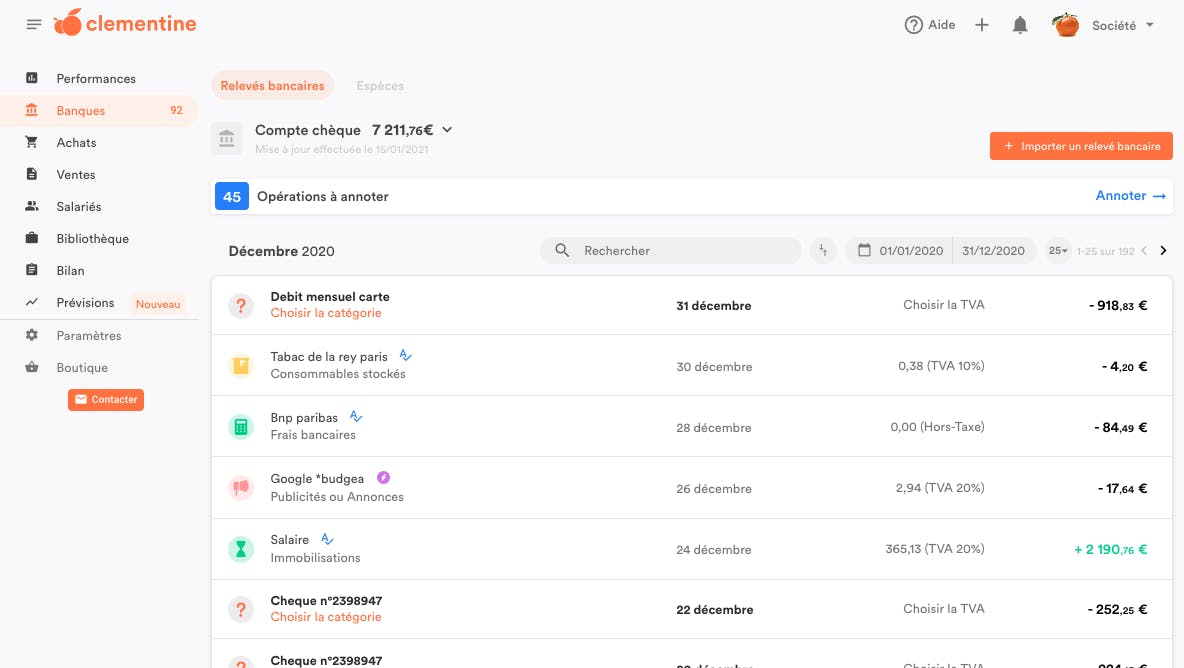The image size is (1184, 668).
Task: Choose category for Debit mensuel carte
Action: (x=326, y=313)
